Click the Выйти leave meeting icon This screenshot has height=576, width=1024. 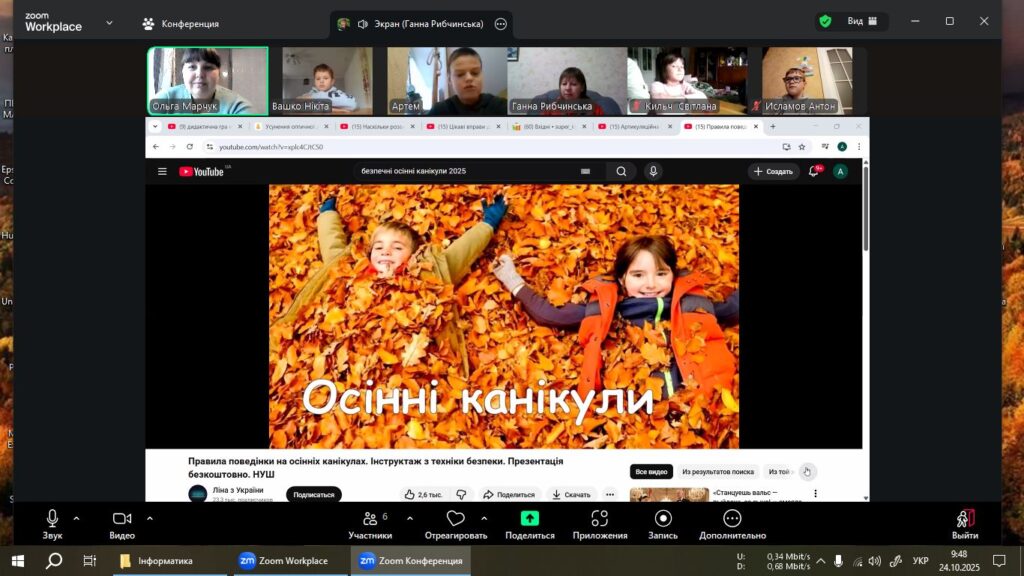coord(965,519)
